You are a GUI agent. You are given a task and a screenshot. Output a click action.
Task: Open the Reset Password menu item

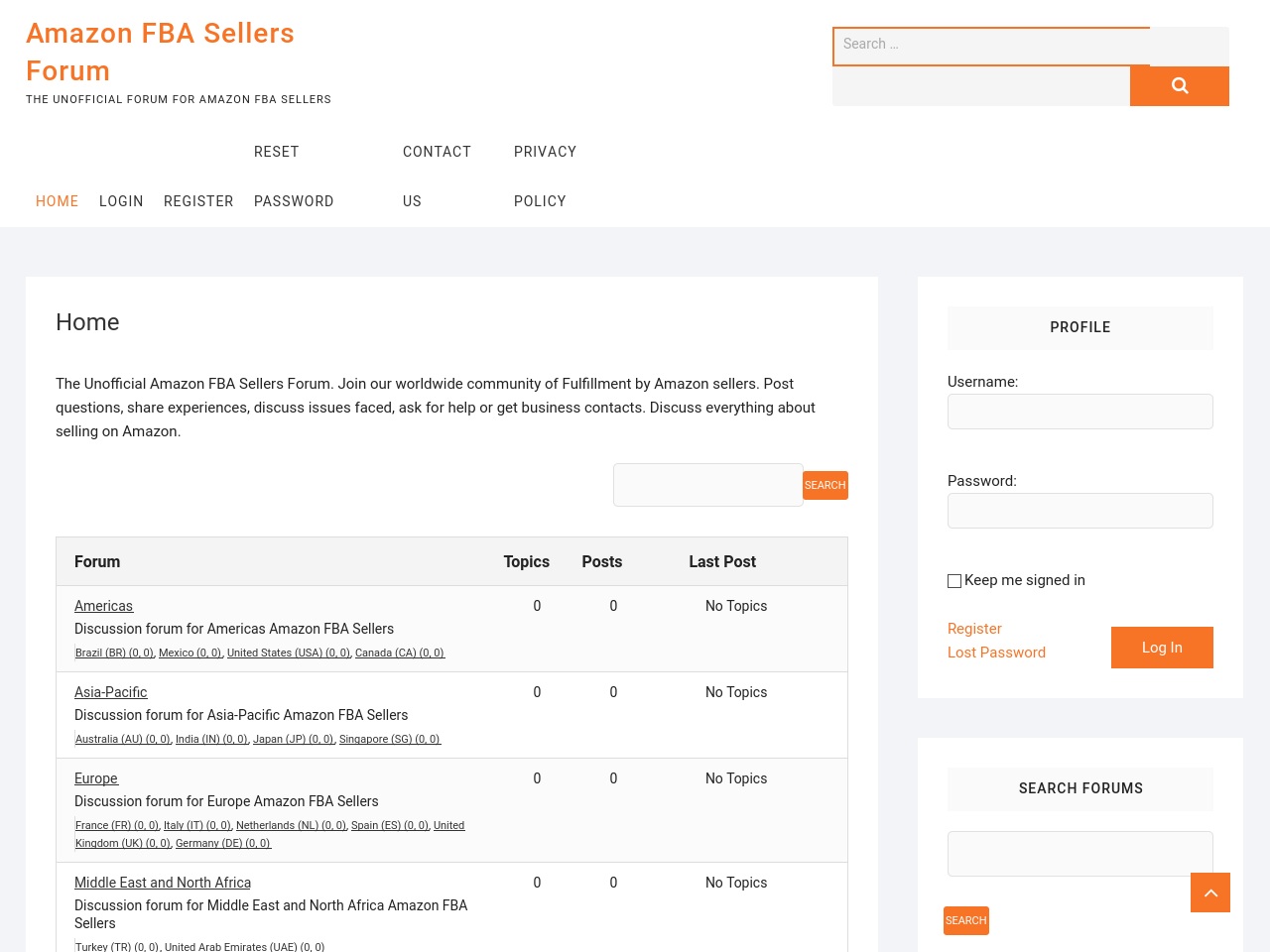tap(294, 177)
